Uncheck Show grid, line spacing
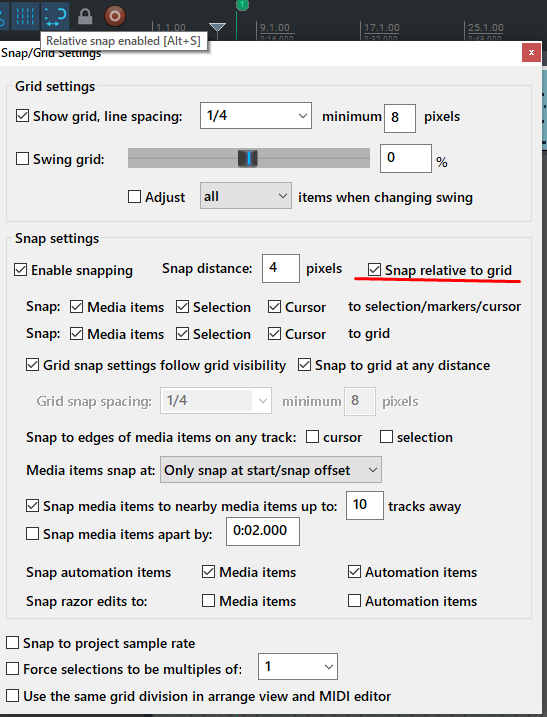The width and height of the screenshot is (547, 717). 22,116
